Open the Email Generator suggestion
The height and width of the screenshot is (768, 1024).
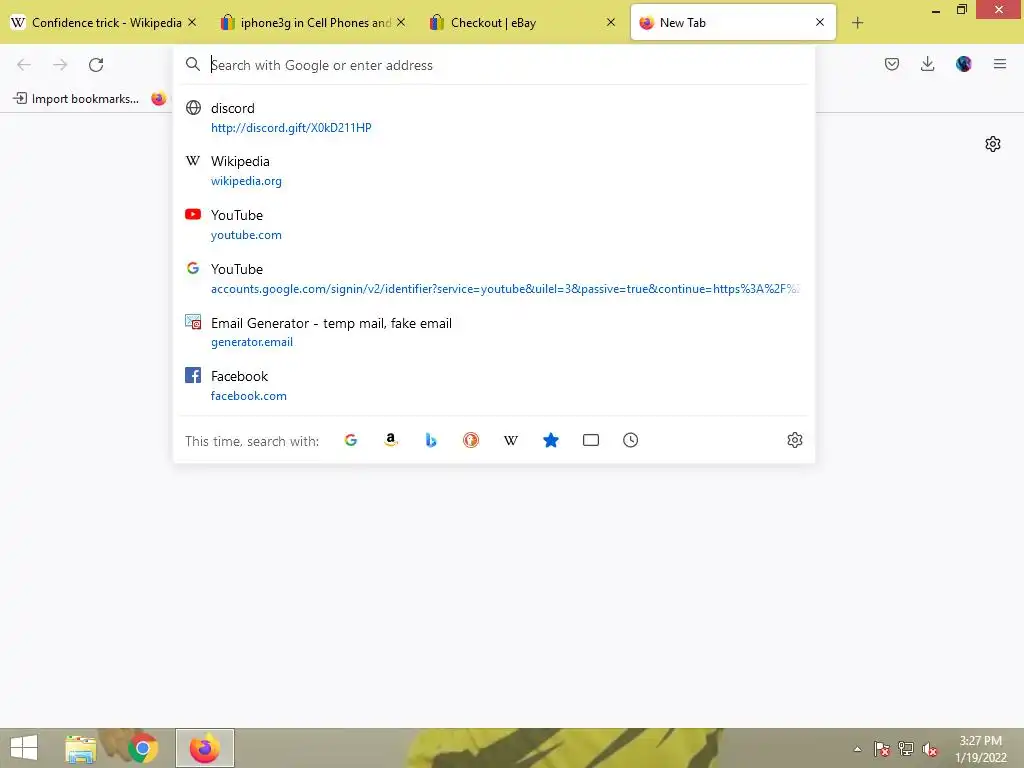click(x=494, y=332)
